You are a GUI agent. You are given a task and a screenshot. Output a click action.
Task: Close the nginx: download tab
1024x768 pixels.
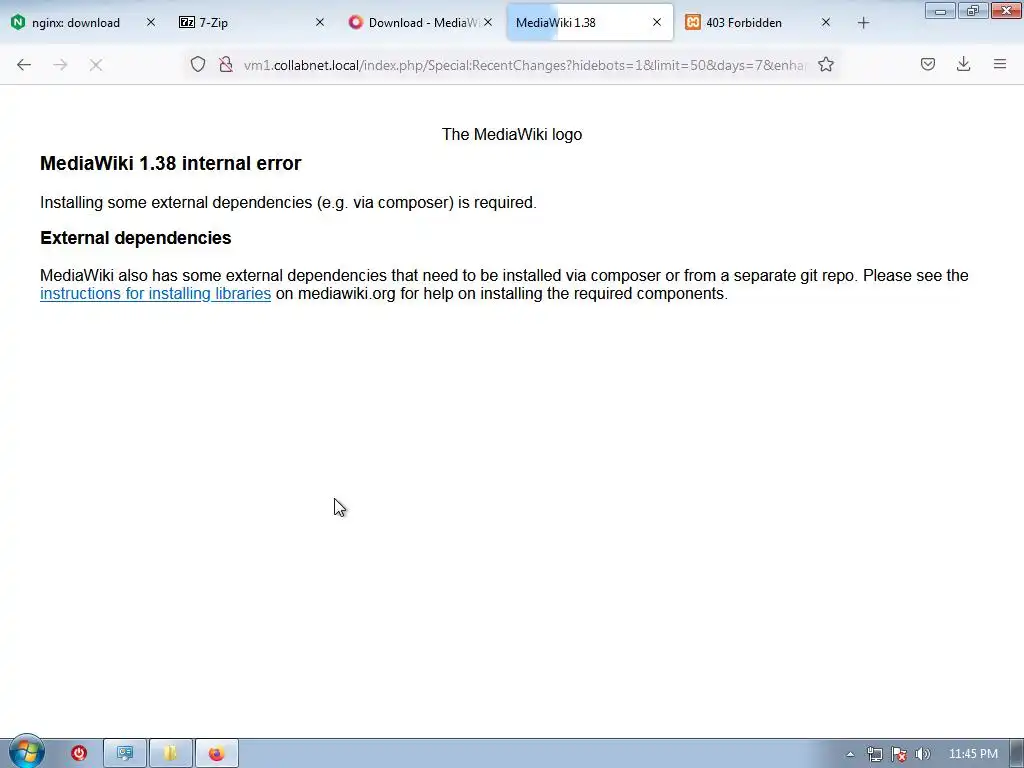tap(151, 22)
